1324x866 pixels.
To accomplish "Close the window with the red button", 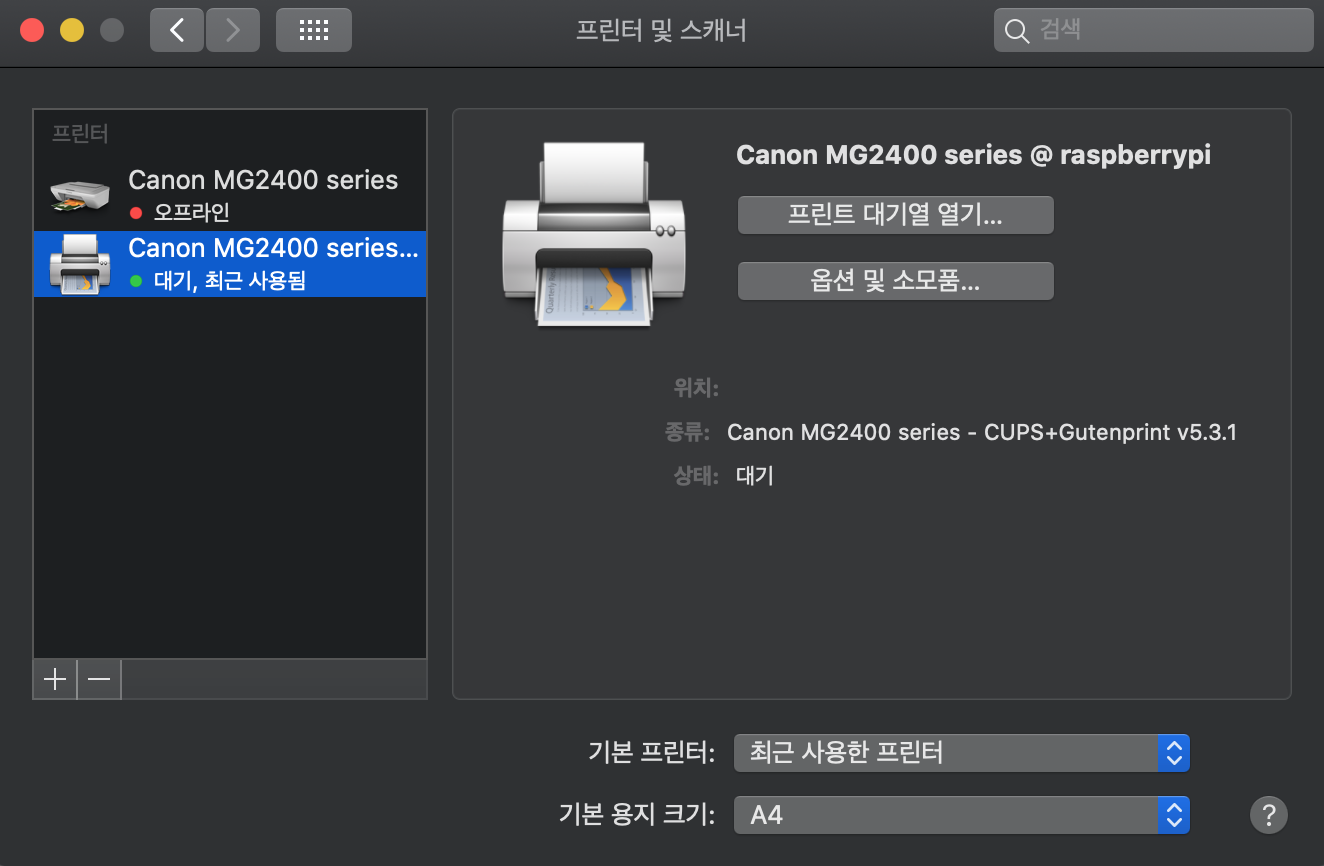I will click(32, 30).
